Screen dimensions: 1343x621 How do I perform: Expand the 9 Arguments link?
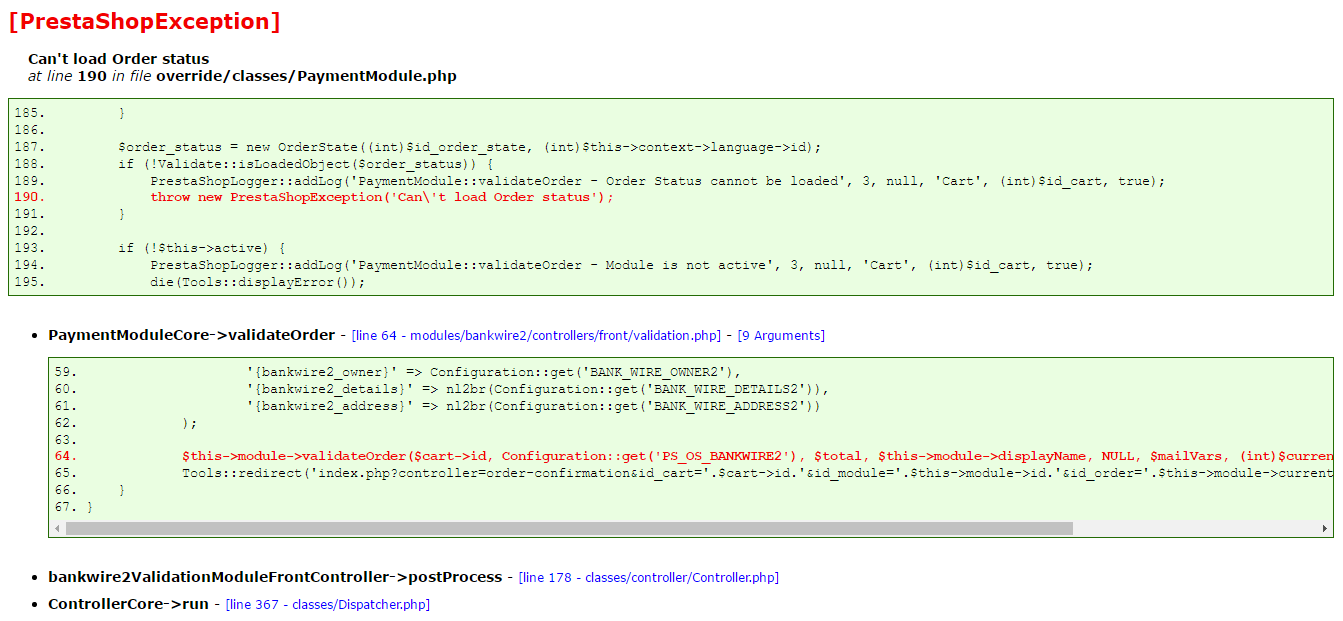click(x=781, y=336)
